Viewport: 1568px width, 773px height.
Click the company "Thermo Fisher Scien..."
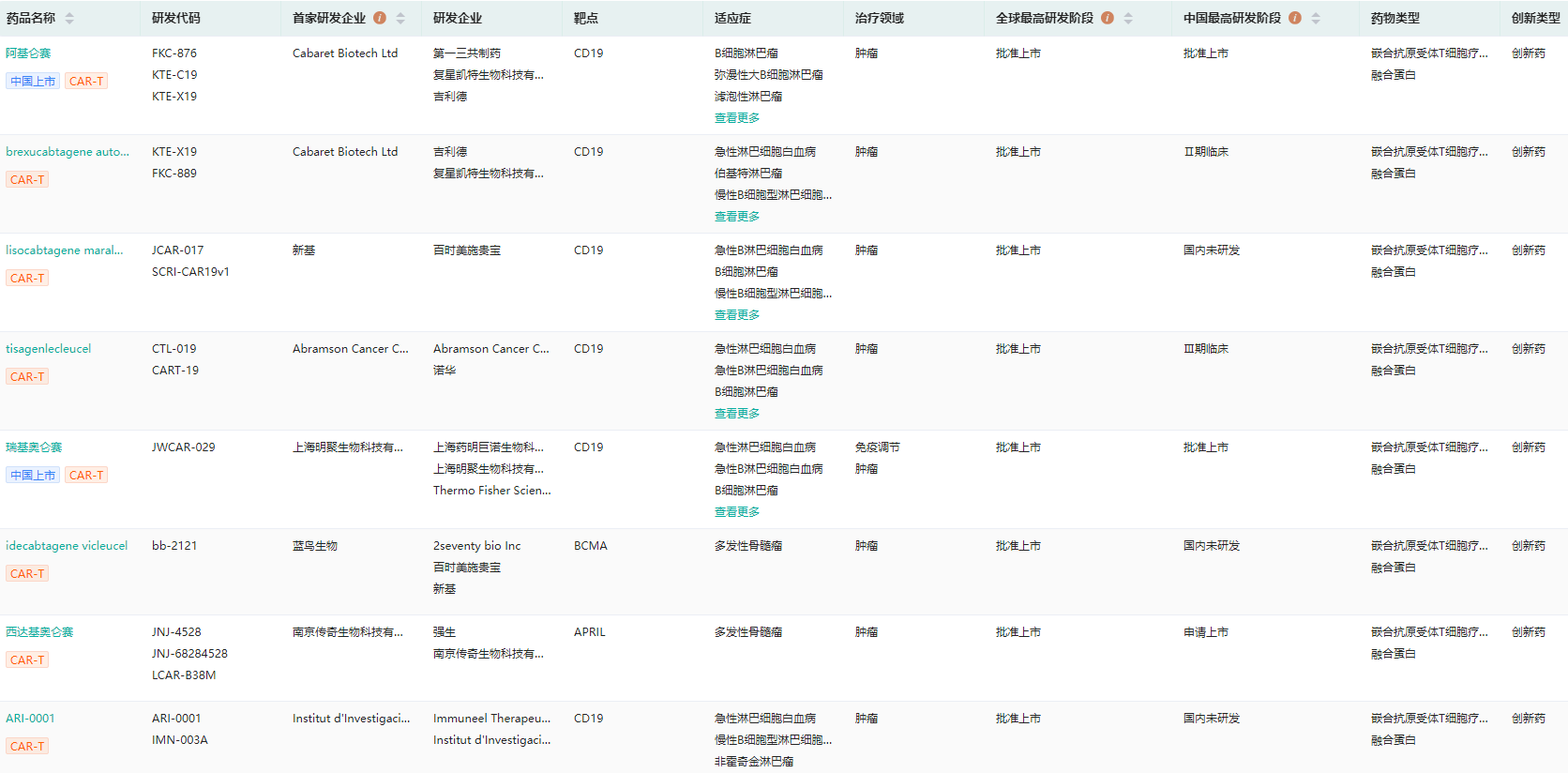pyautogui.click(x=492, y=491)
